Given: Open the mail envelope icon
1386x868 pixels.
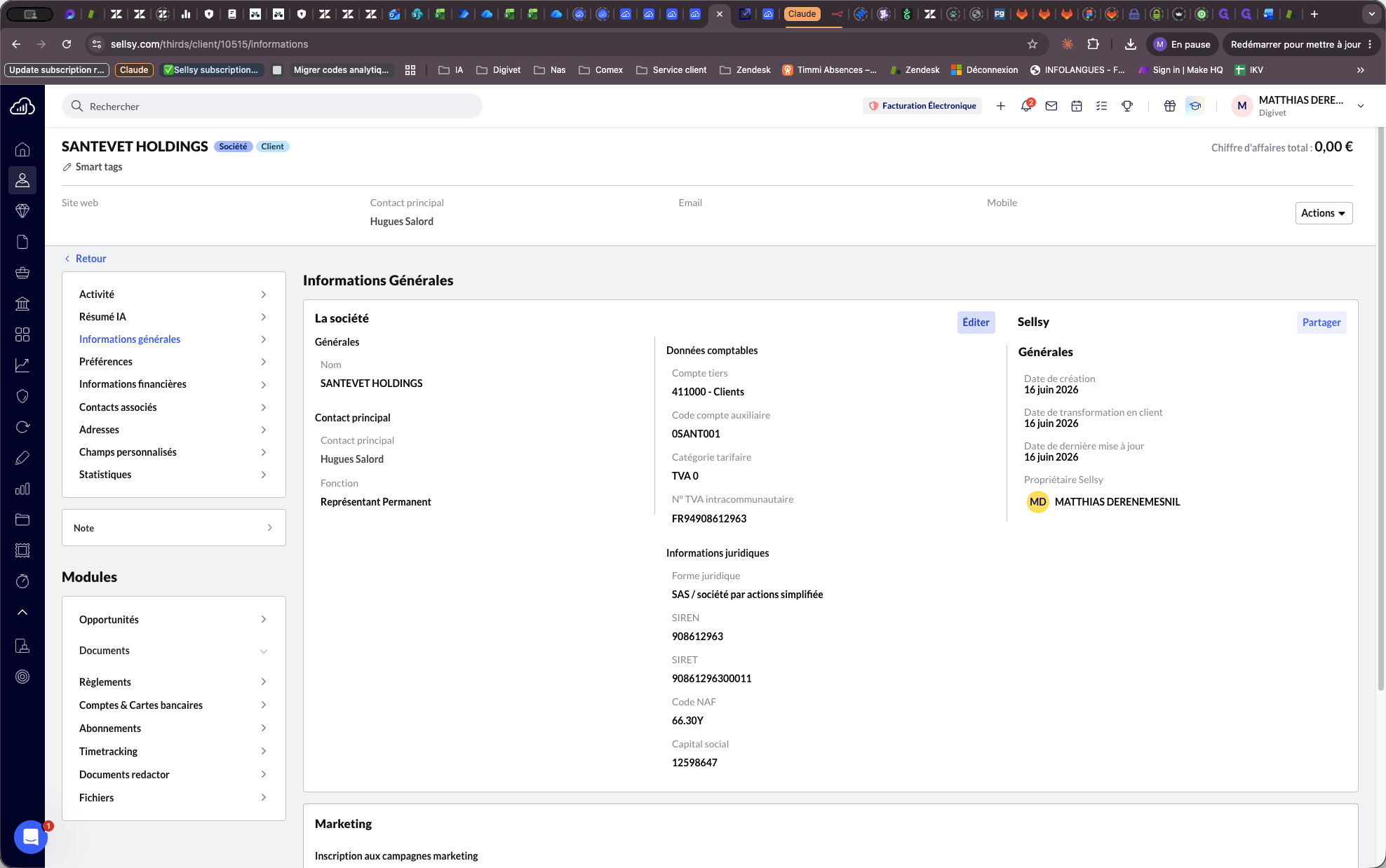Looking at the screenshot, I should pos(1051,106).
